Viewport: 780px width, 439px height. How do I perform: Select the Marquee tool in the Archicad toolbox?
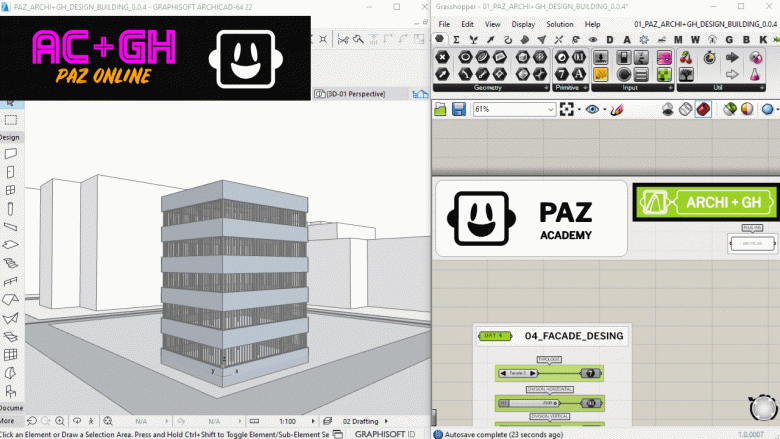[x=10, y=120]
